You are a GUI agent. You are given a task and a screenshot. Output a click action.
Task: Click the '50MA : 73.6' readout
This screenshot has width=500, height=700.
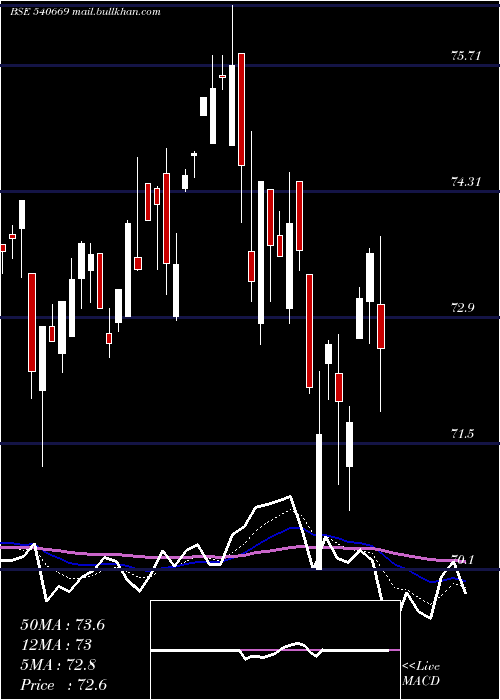[62, 625]
